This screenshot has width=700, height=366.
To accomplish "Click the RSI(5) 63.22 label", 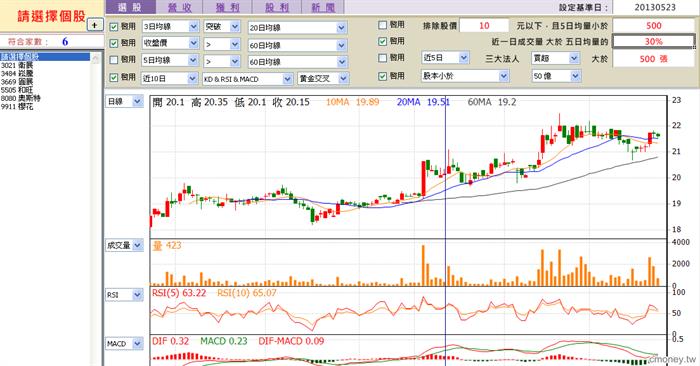I will click(x=179, y=293).
